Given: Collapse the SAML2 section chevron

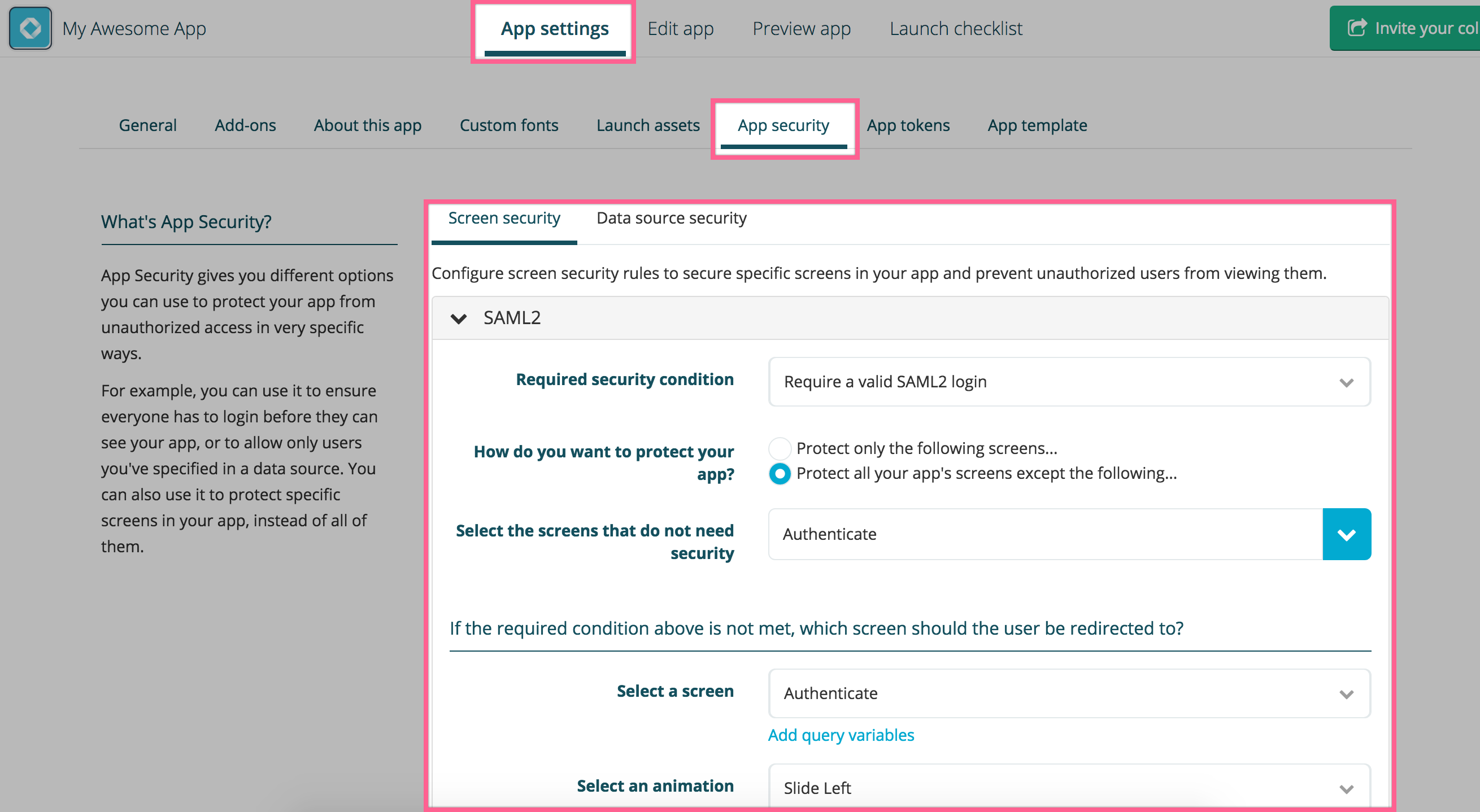Looking at the screenshot, I should point(459,317).
